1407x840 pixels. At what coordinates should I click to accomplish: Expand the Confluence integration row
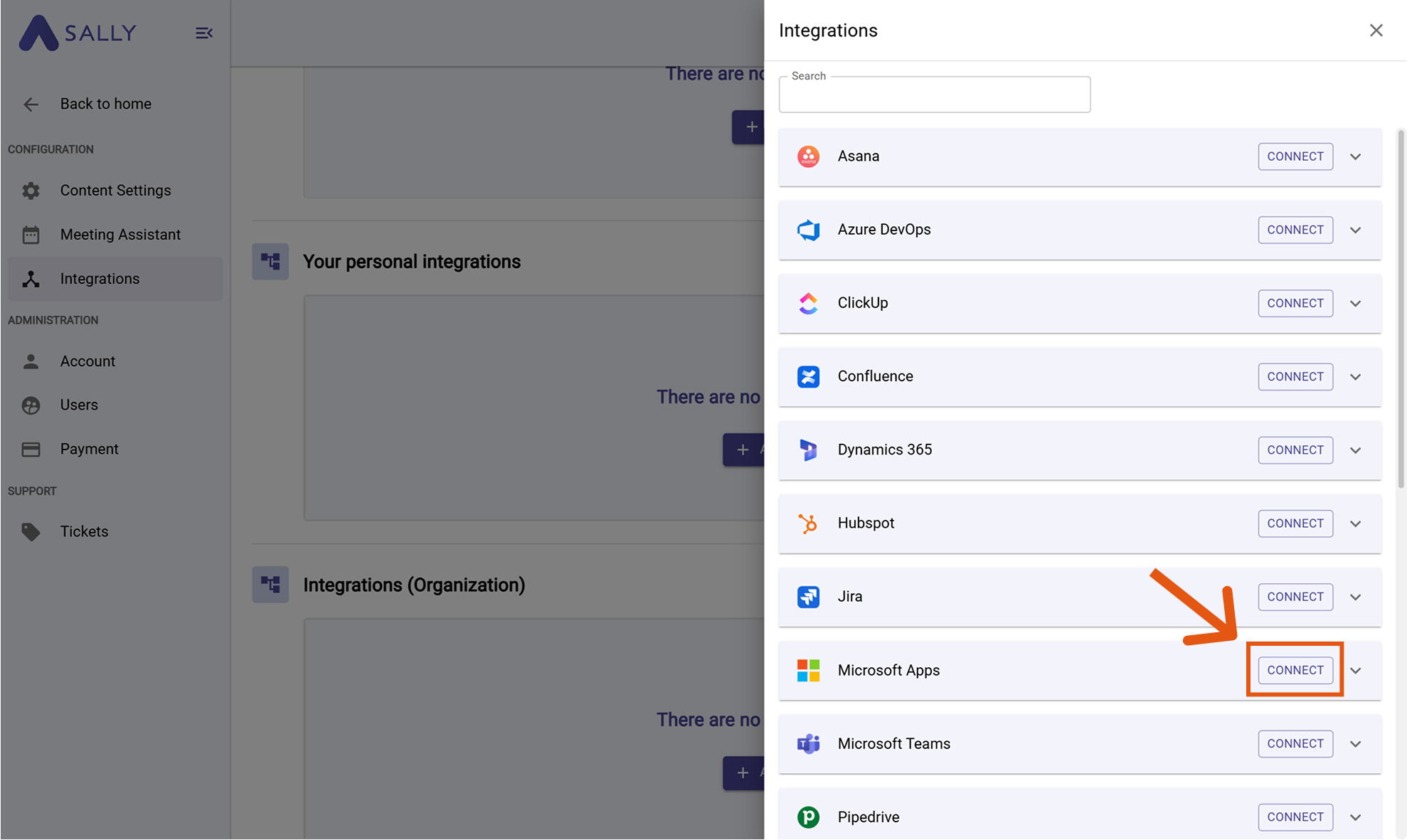pos(1356,377)
